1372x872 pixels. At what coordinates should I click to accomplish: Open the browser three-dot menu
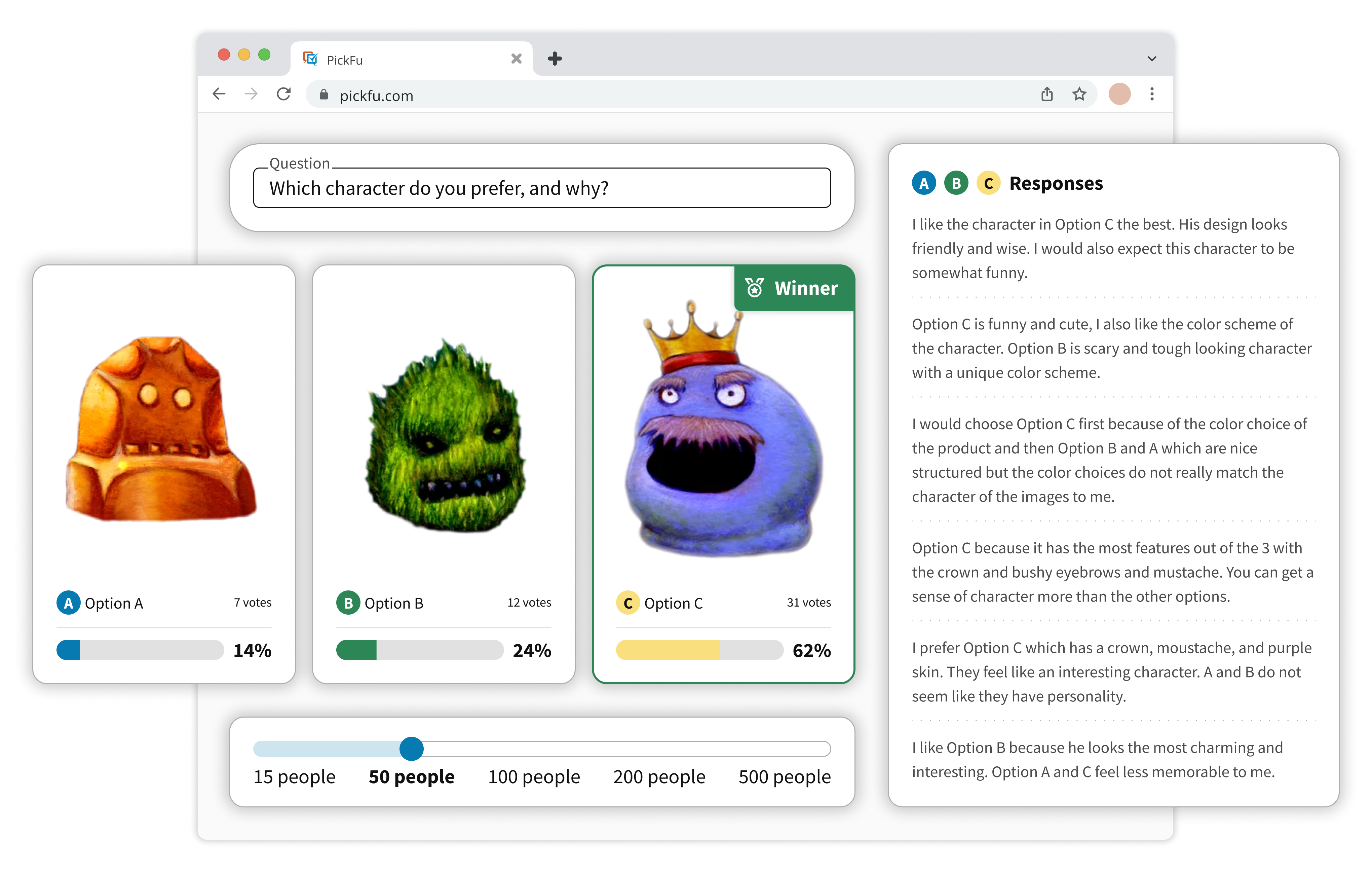(1151, 94)
